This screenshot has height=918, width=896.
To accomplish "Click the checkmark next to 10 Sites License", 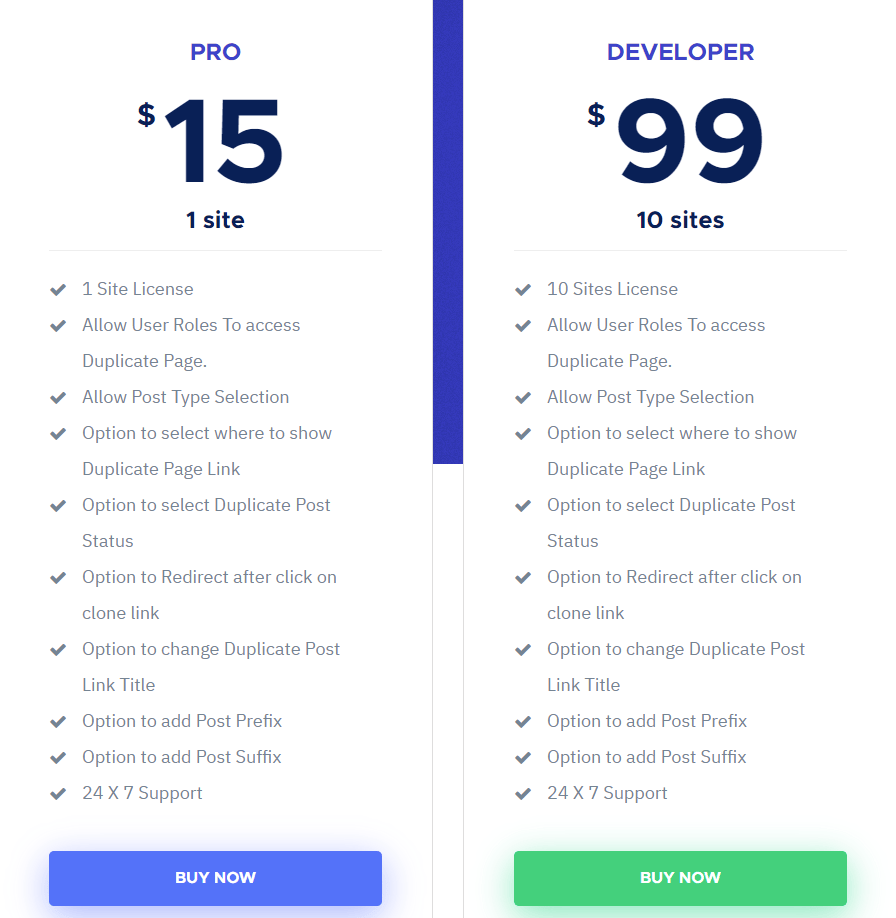I will tap(523, 289).
